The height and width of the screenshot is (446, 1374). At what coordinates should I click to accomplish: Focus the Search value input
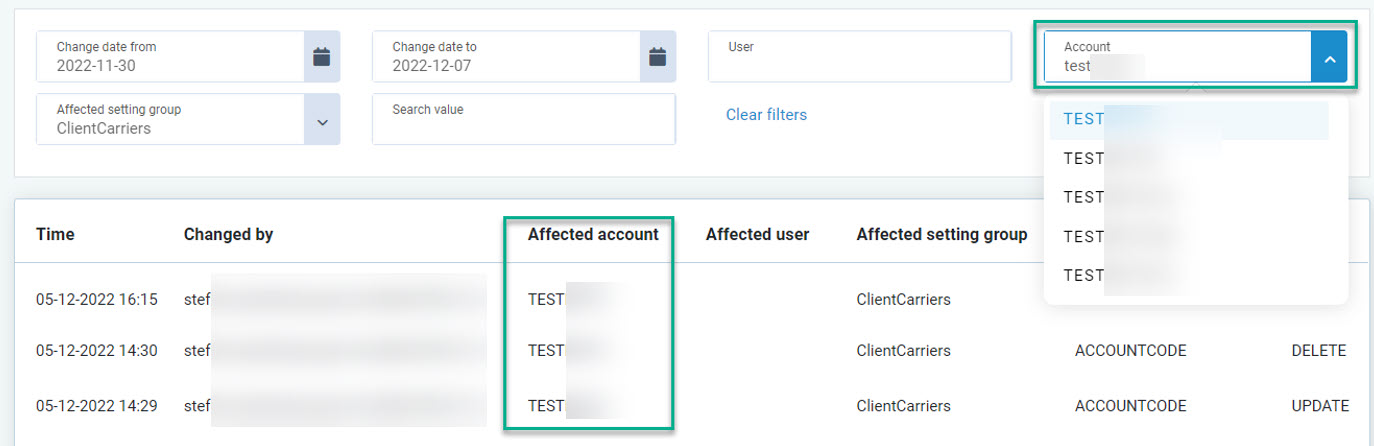pos(523,120)
